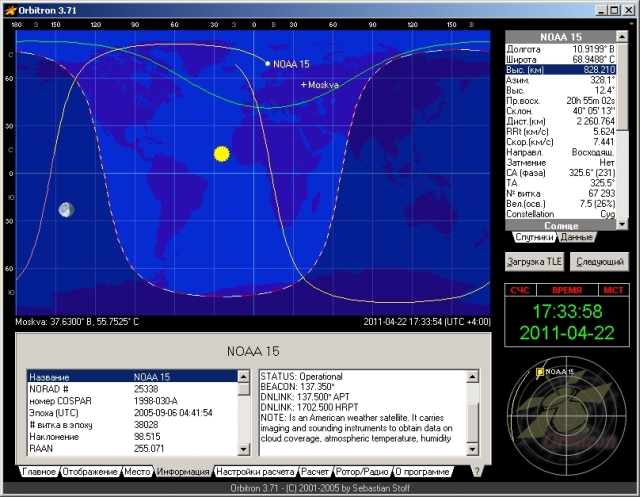Select the Вел.(осв.) 7.5 (26%) row

tap(561, 204)
